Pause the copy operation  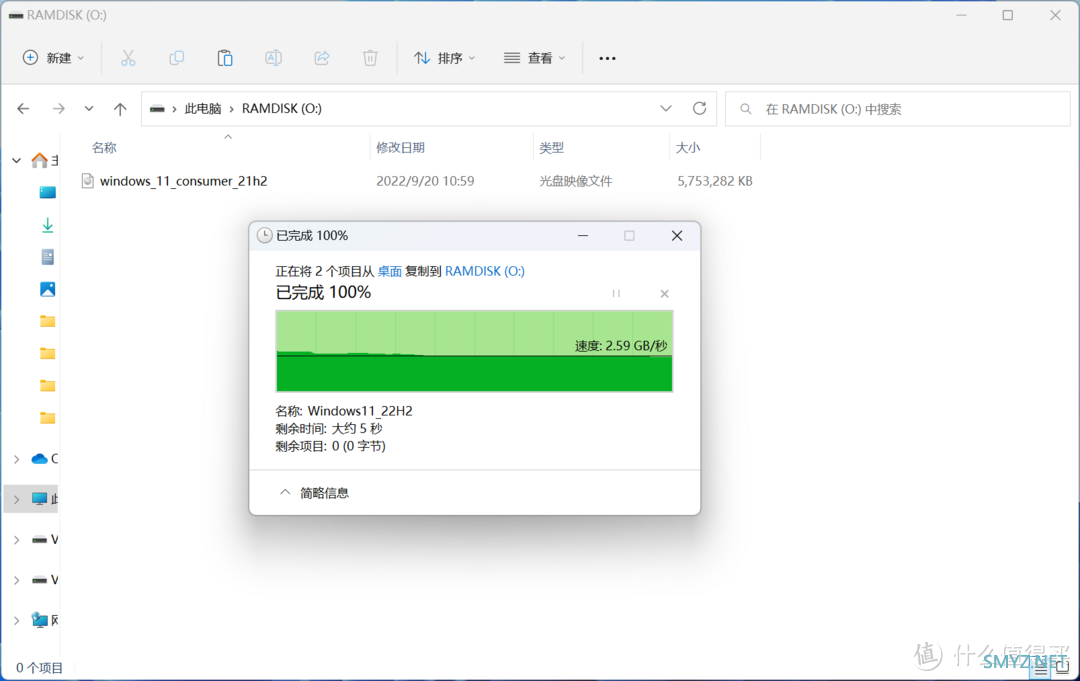click(616, 293)
